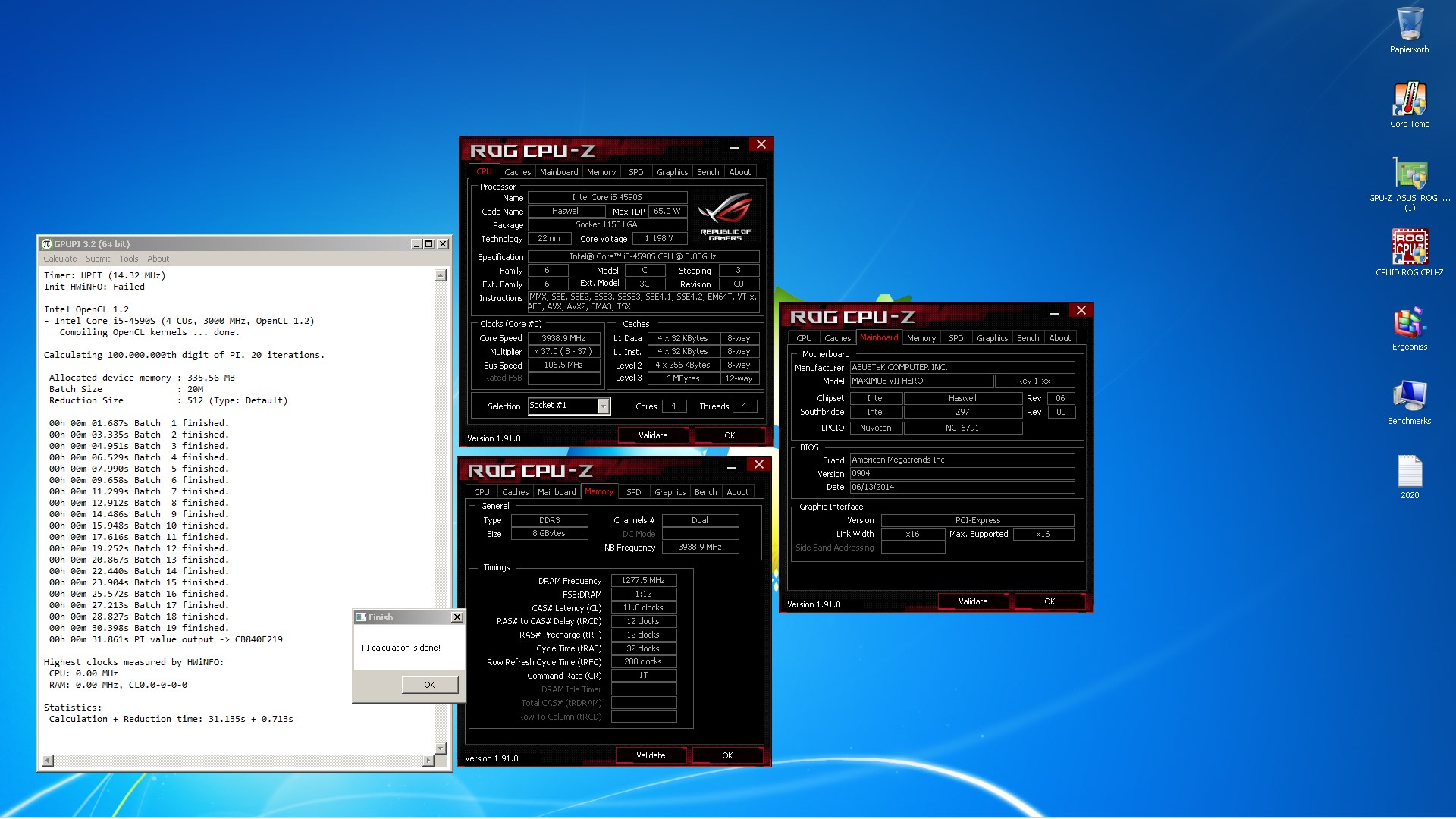
Task: Select SPD tab in Memory CPU-Z window
Action: click(634, 492)
